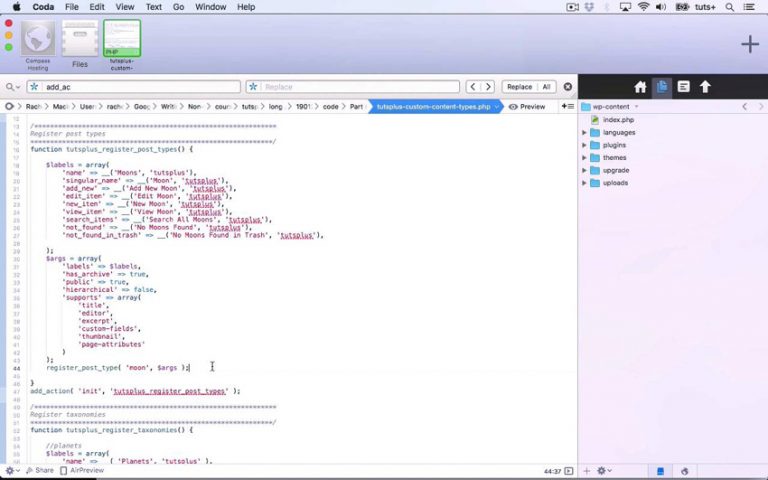
Task: Open the Coda application menu
Action: pyautogui.click(x=43, y=7)
